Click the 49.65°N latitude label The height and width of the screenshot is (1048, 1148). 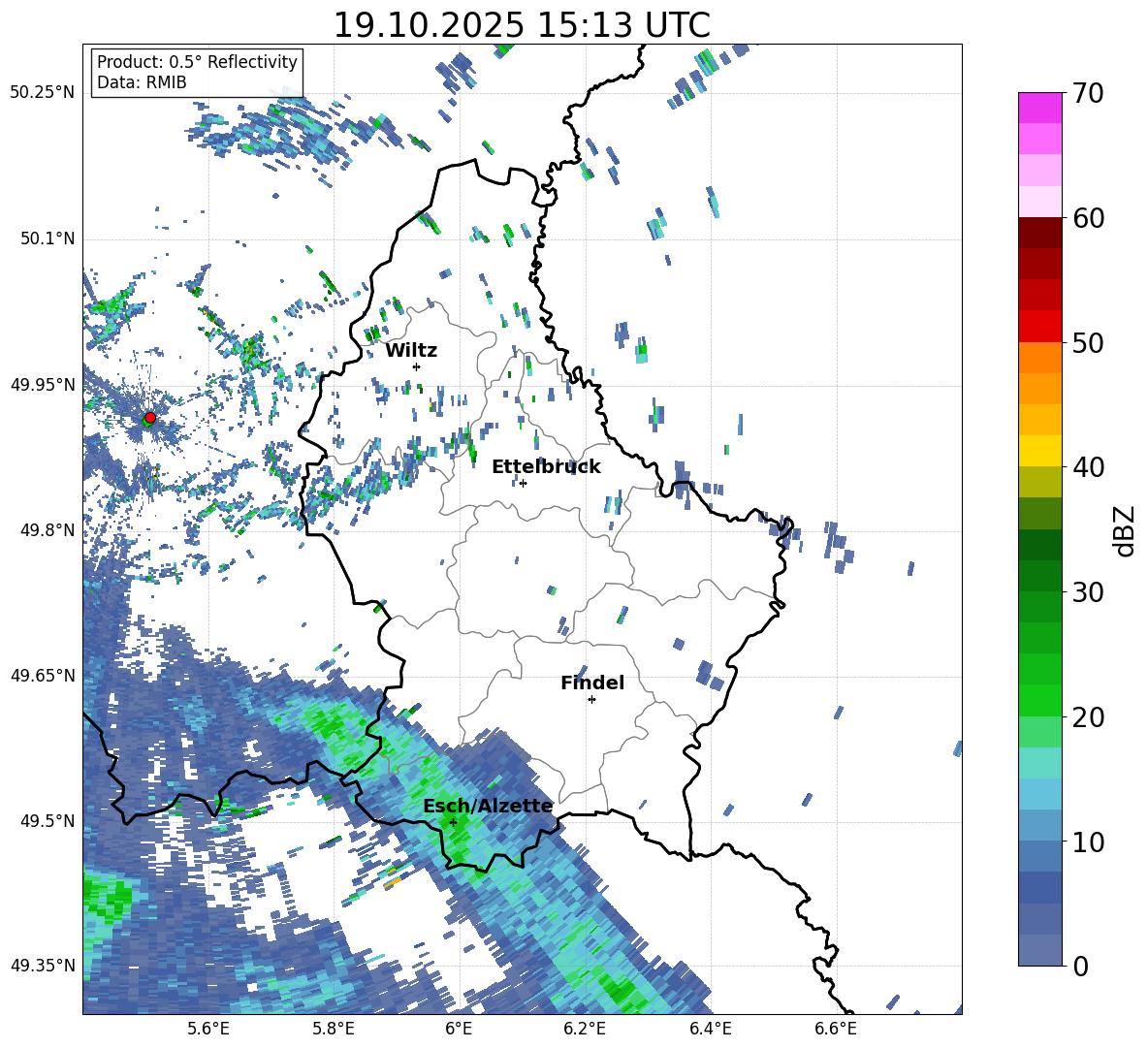tap(43, 675)
